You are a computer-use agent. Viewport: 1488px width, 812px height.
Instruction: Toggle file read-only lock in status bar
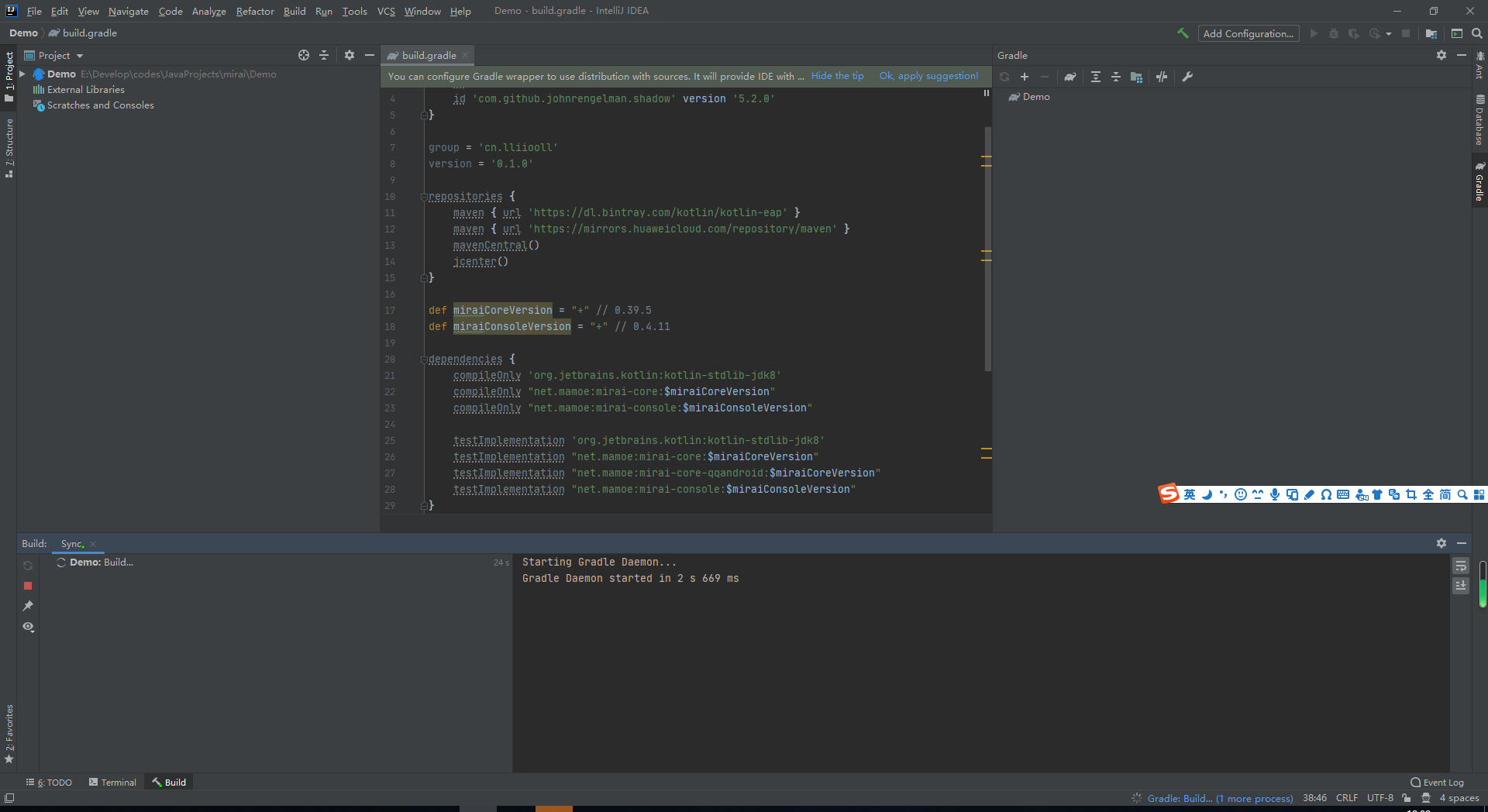[x=1406, y=798]
